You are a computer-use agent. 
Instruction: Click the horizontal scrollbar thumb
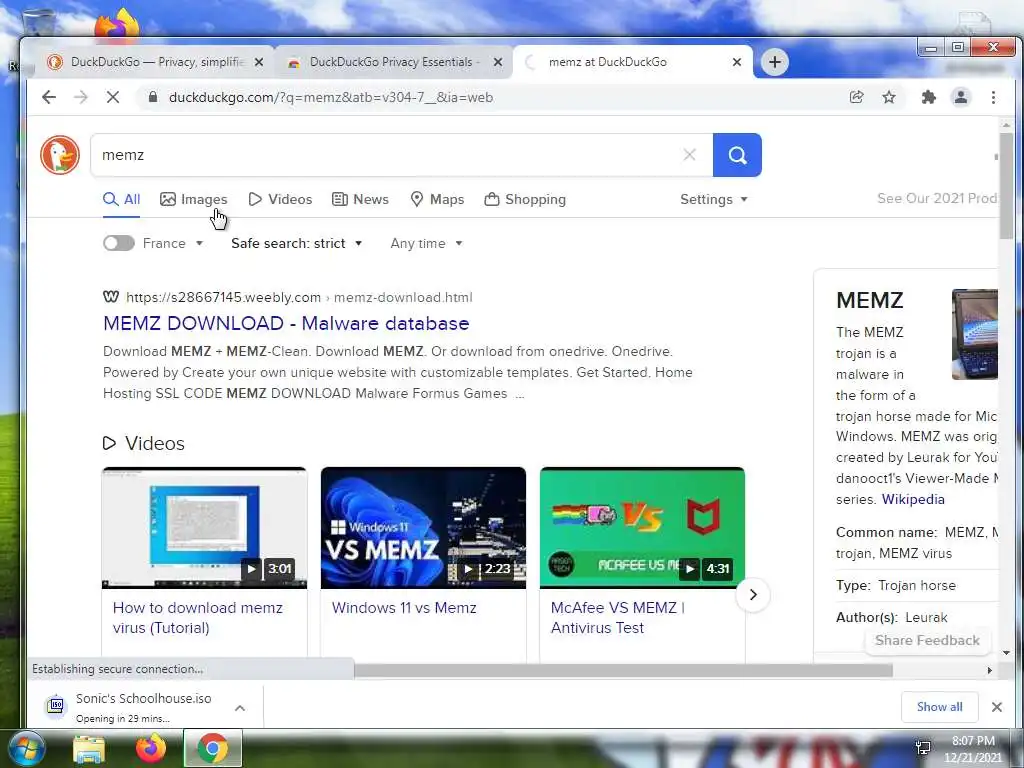624,670
